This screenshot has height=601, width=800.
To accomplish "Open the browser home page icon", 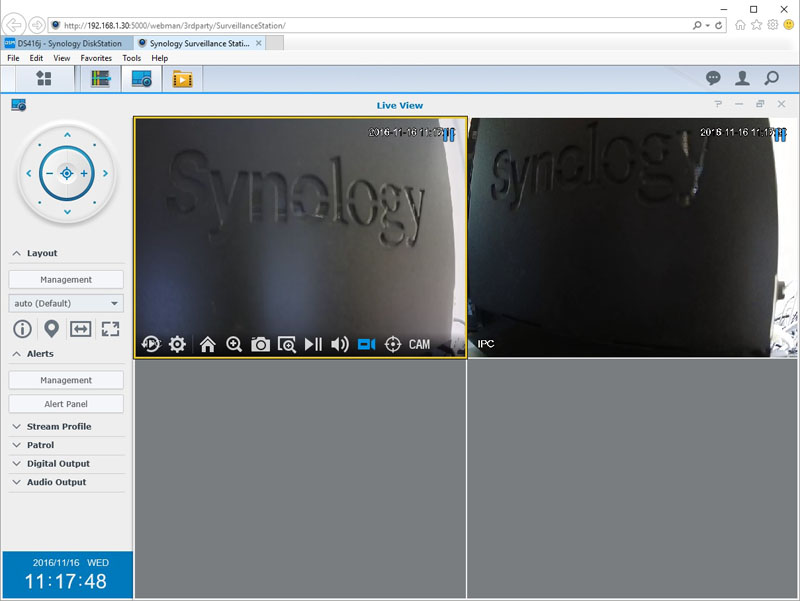I will pyautogui.click(x=740, y=25).
